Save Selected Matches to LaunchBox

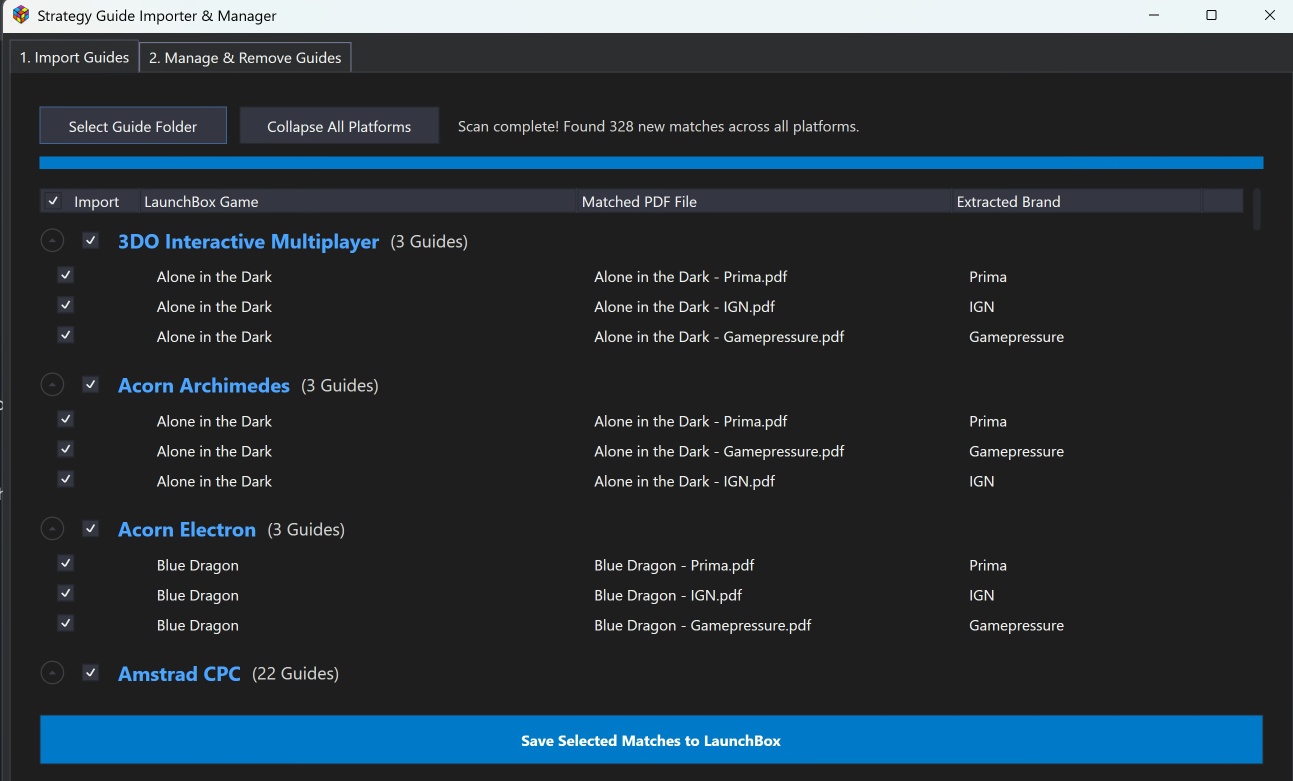click(651, 741)
